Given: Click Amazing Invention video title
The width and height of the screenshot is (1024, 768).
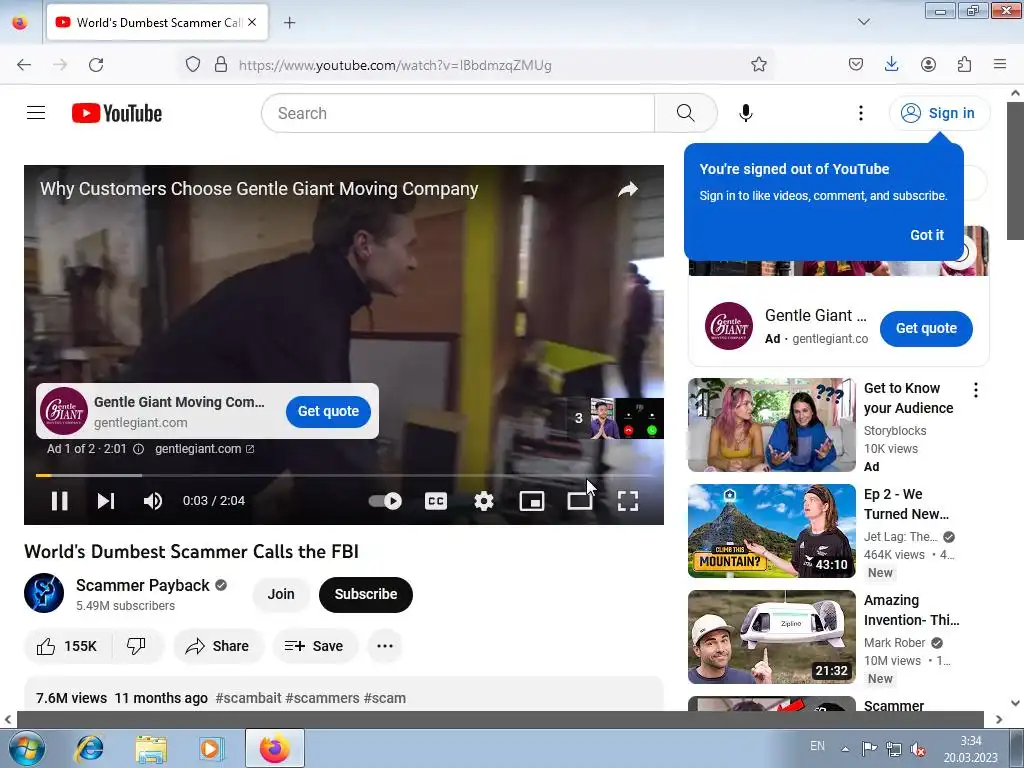Looking at the screenshot, I should 912,610.
